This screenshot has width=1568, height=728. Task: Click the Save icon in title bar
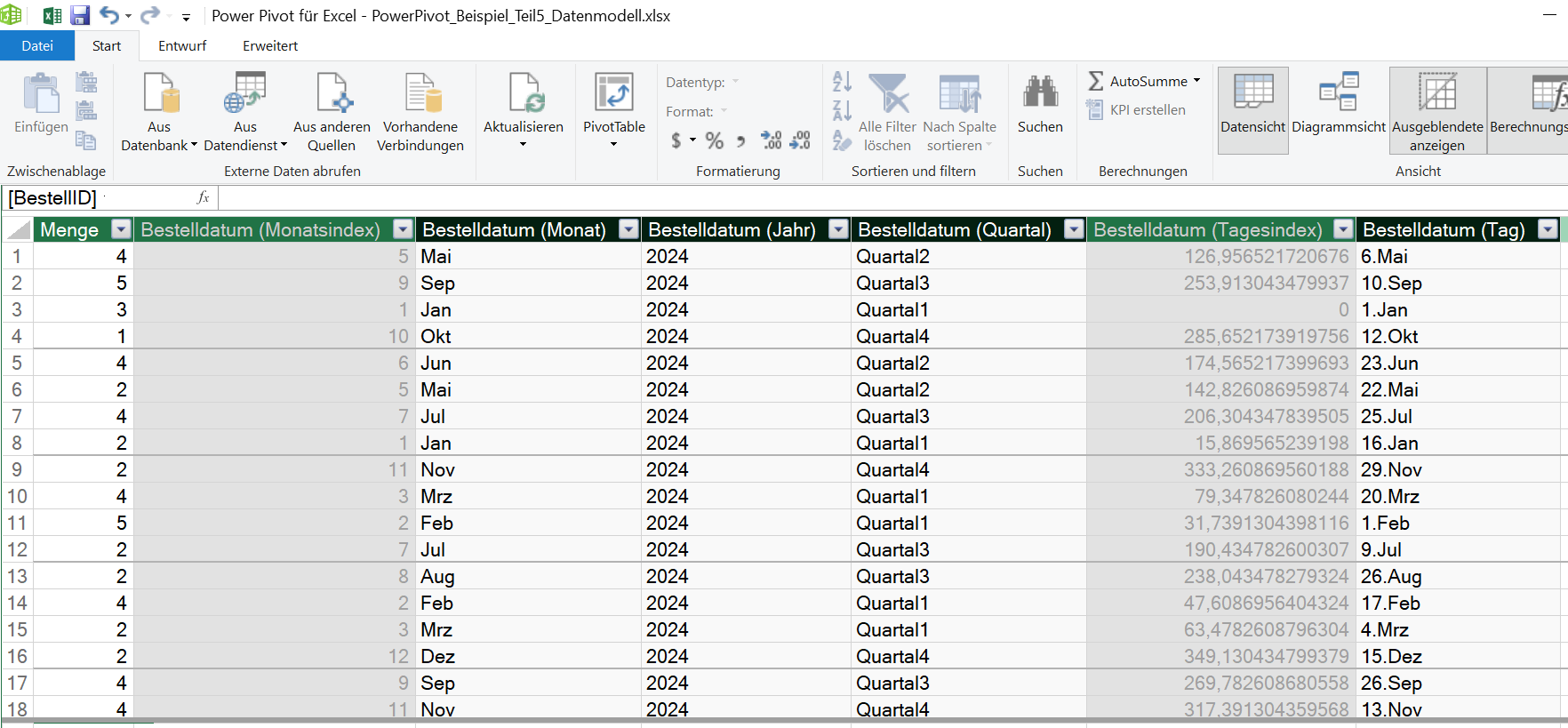pos(80,15)
